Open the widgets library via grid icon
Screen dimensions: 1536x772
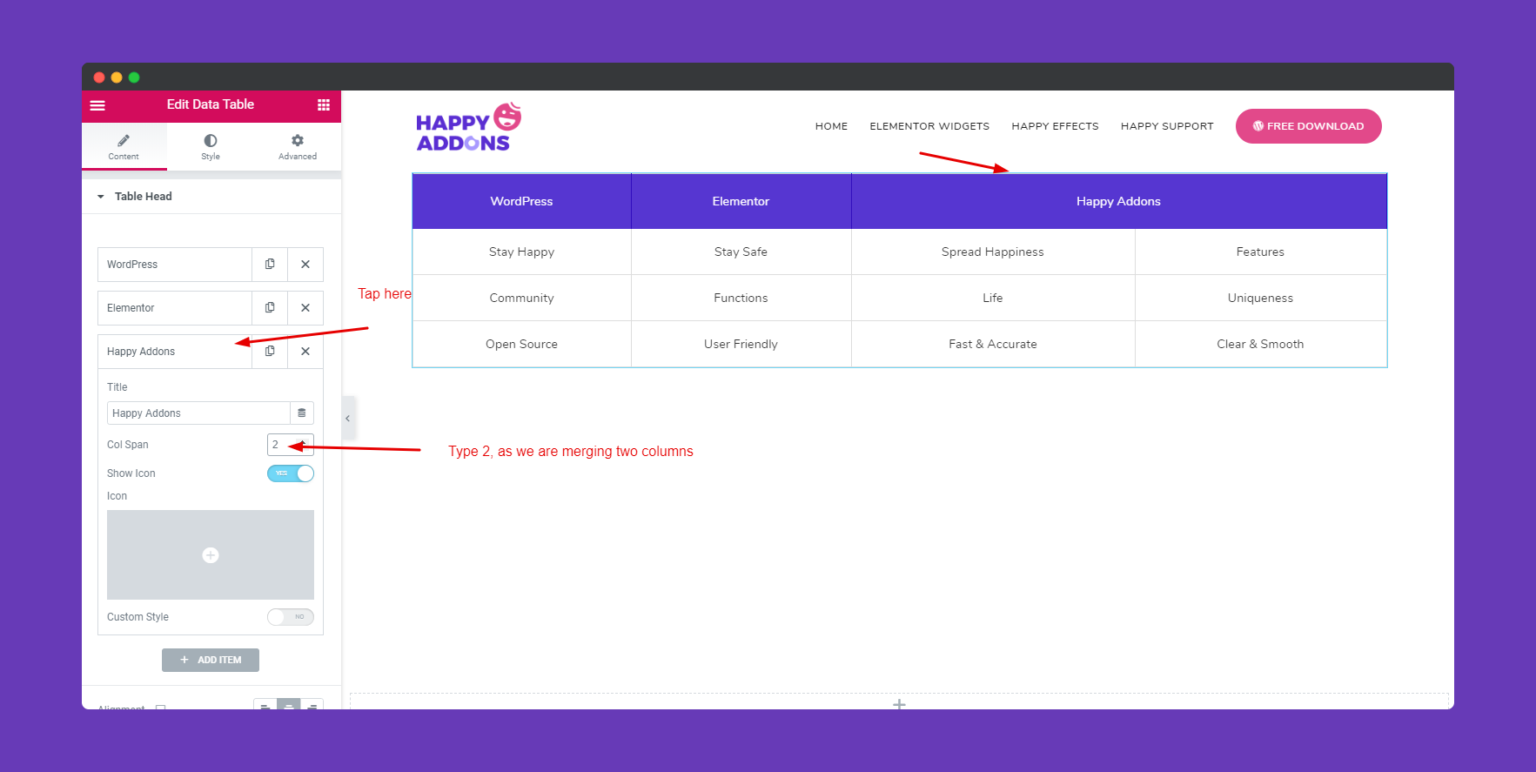coord(323,105)
